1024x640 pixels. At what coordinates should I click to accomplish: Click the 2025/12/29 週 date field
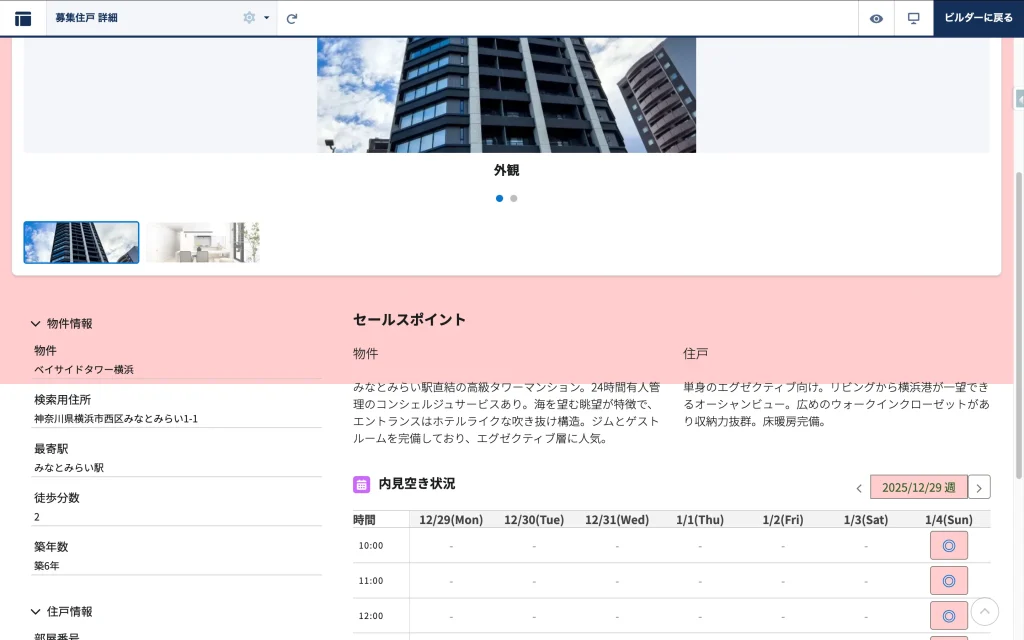coord(918,487)
